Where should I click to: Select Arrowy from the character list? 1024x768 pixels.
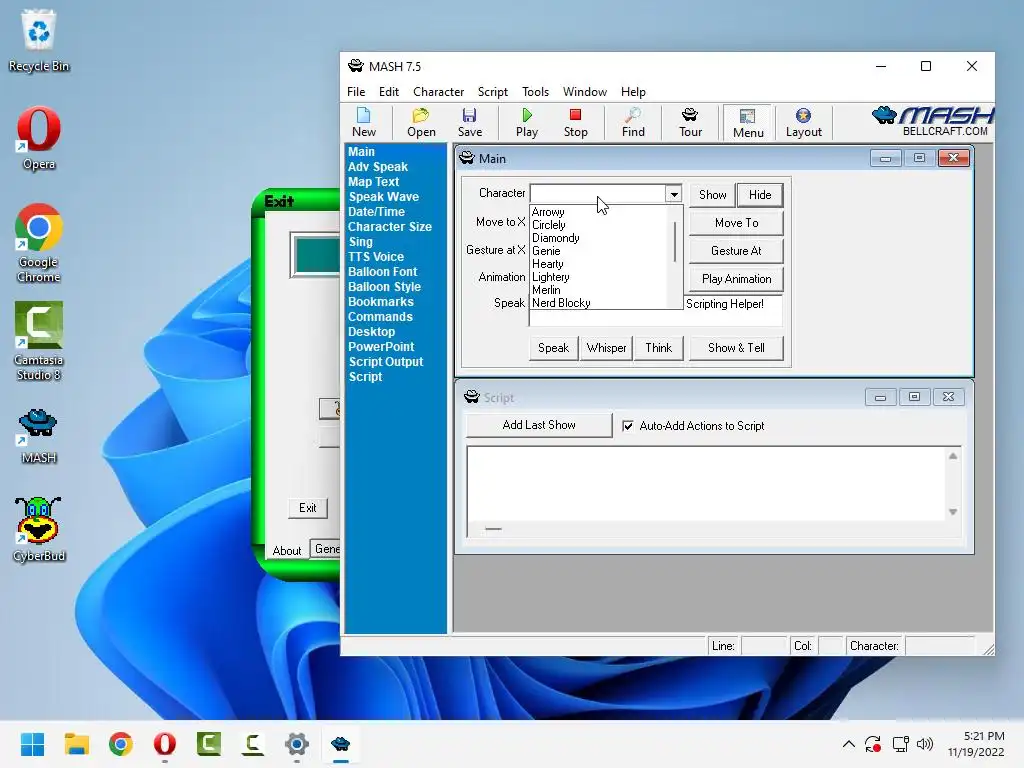(x=548, y=212)
